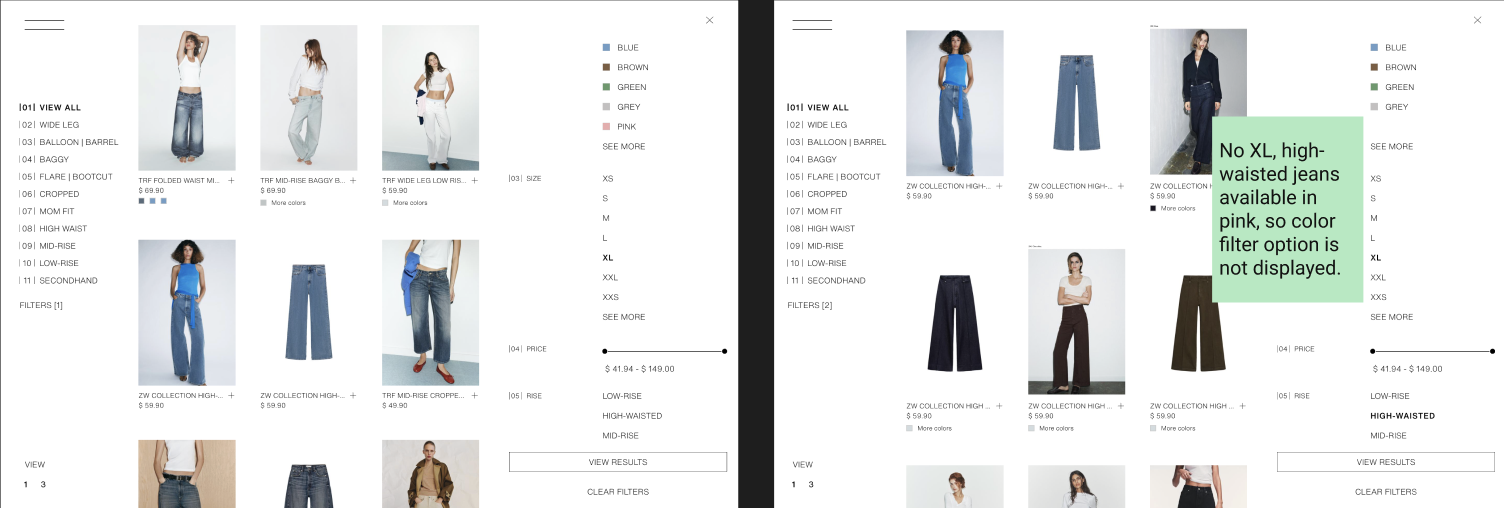The image size is (1504, 508).
Task: Click the black More colors swatch under dark-jacket model
Action: click(x=1153, y=208)
